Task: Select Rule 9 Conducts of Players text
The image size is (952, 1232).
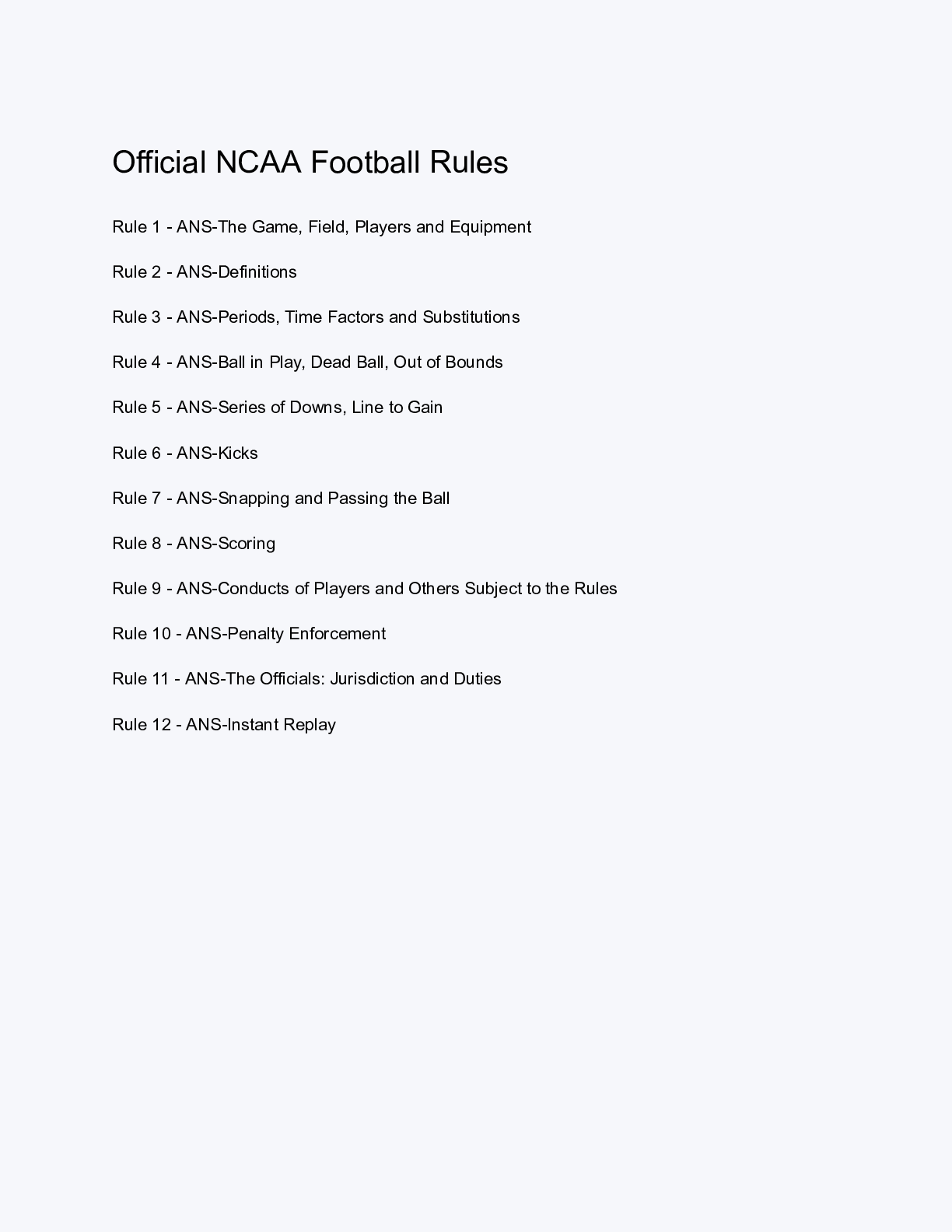Action: coord(365,589)
